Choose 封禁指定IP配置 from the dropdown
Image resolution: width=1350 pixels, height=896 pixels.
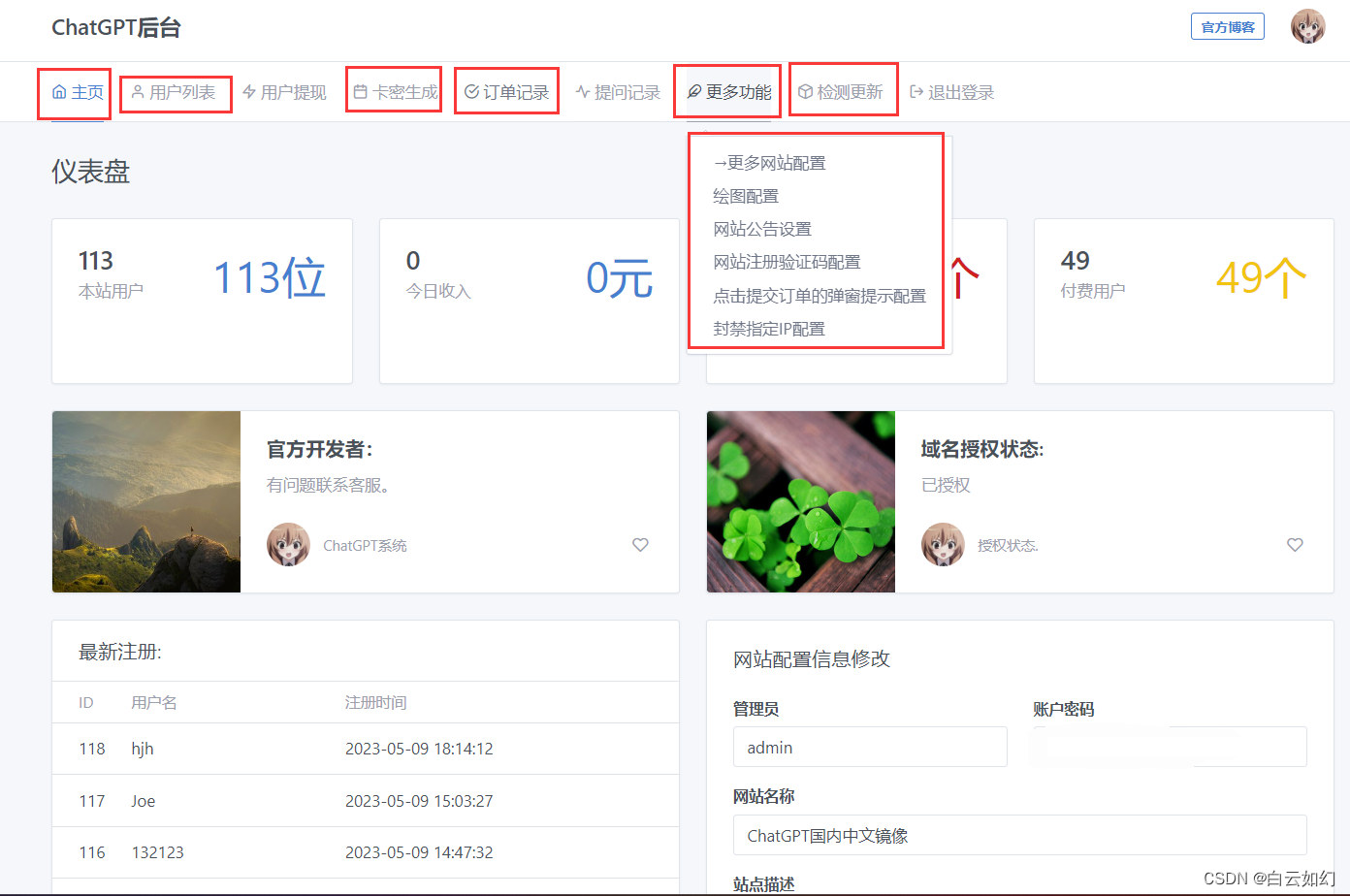pos(769,329)
